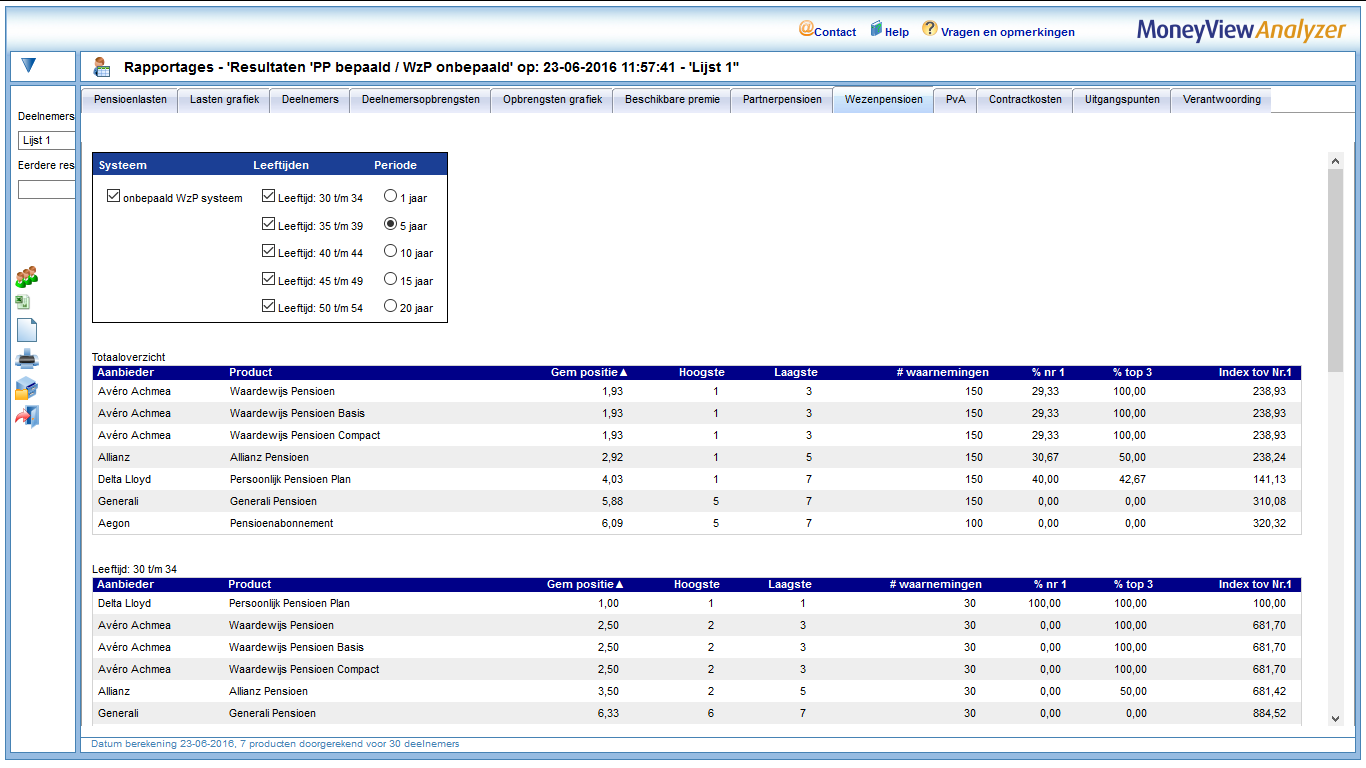This screenshot has height=768, width=1366.
Task: Click Delta Lloyd in Leeftijd 30 t/m 34 table
Action: pos(124,603)
